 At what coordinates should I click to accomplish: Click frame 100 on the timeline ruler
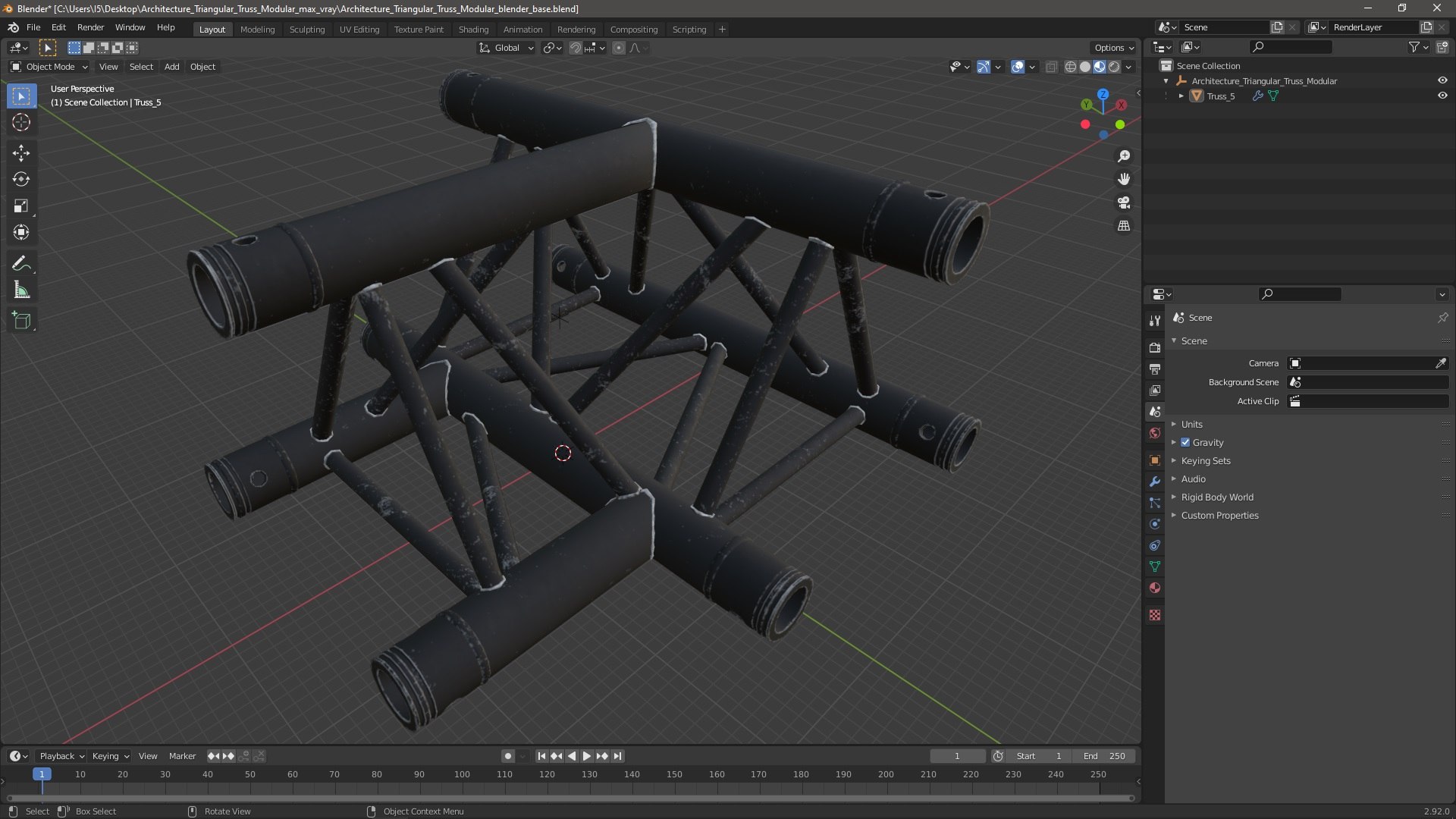pos(462,774)
